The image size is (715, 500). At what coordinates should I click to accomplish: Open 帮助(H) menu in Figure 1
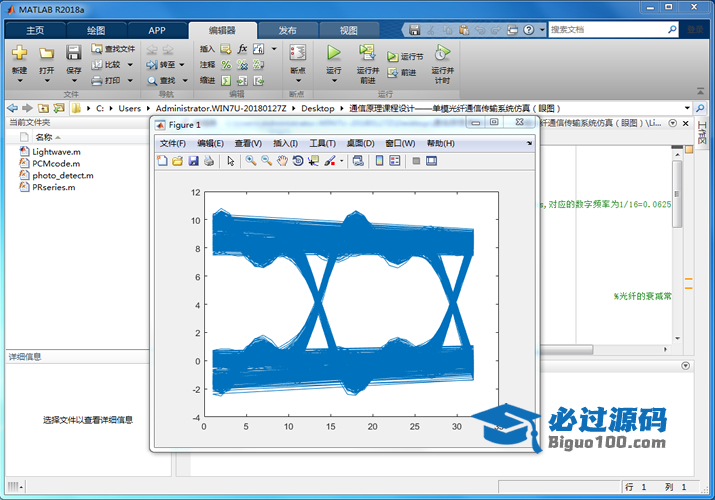coord(440,144)
